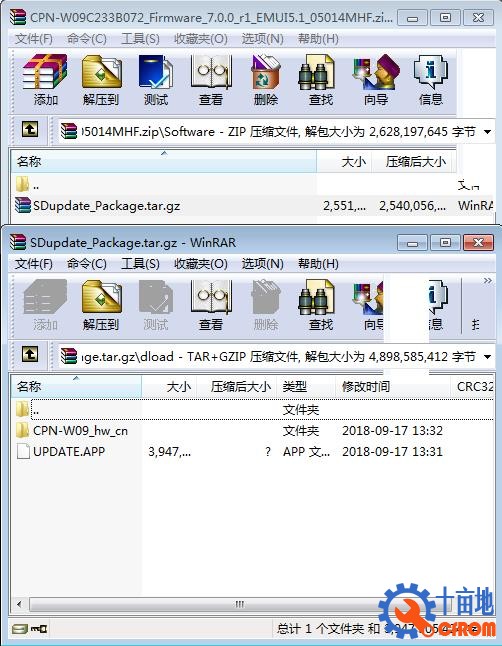
Task: Click Wizard icon in SDupdate_Package window
Action: [x=368, y=305]
